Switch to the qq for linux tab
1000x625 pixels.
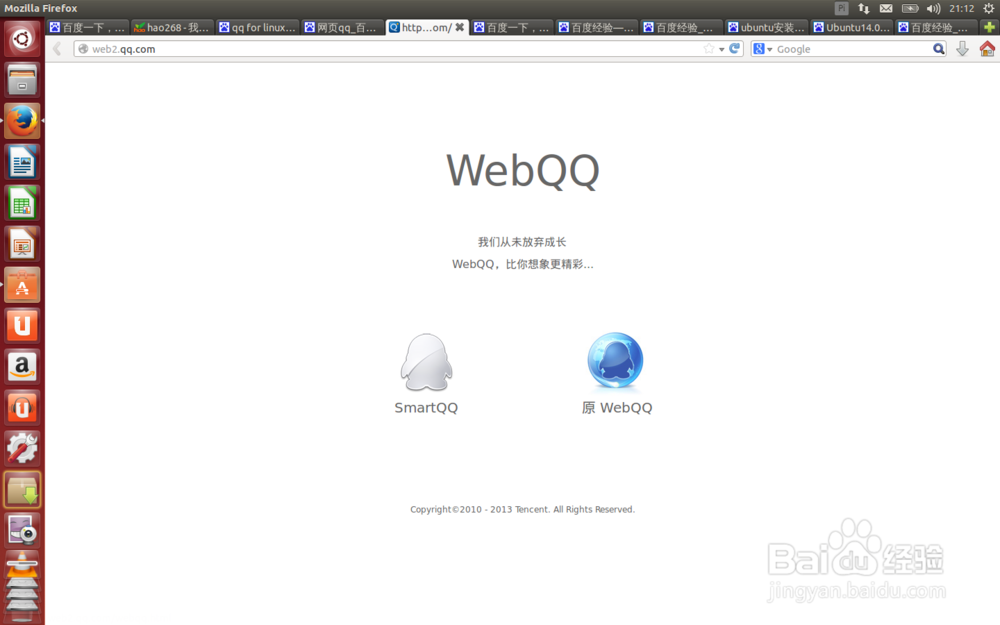[x=257, y=27]
